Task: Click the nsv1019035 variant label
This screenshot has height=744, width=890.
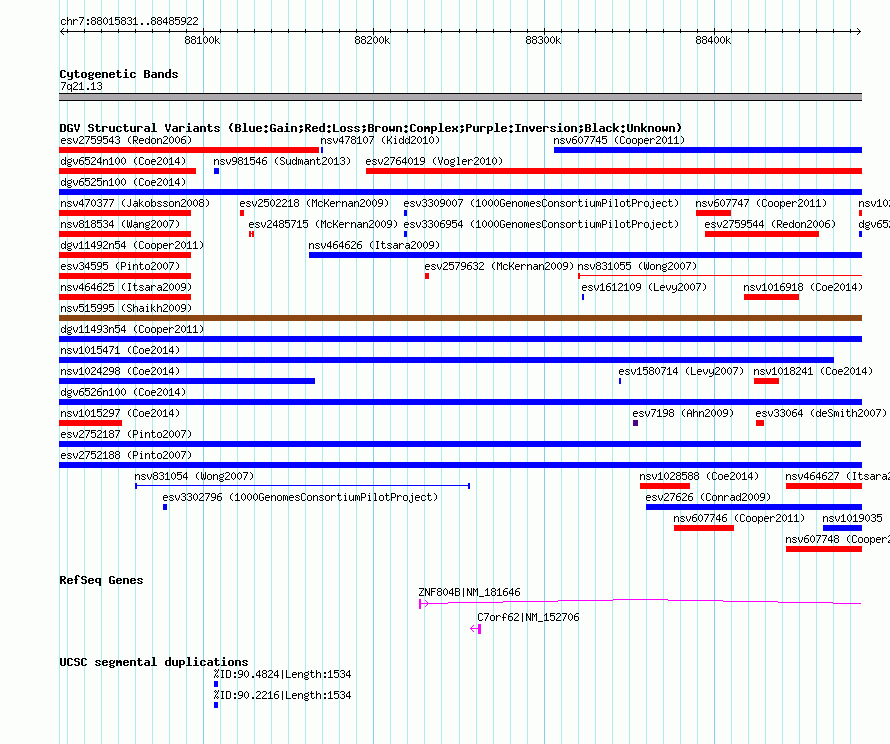Action: (x=853, y=518)
